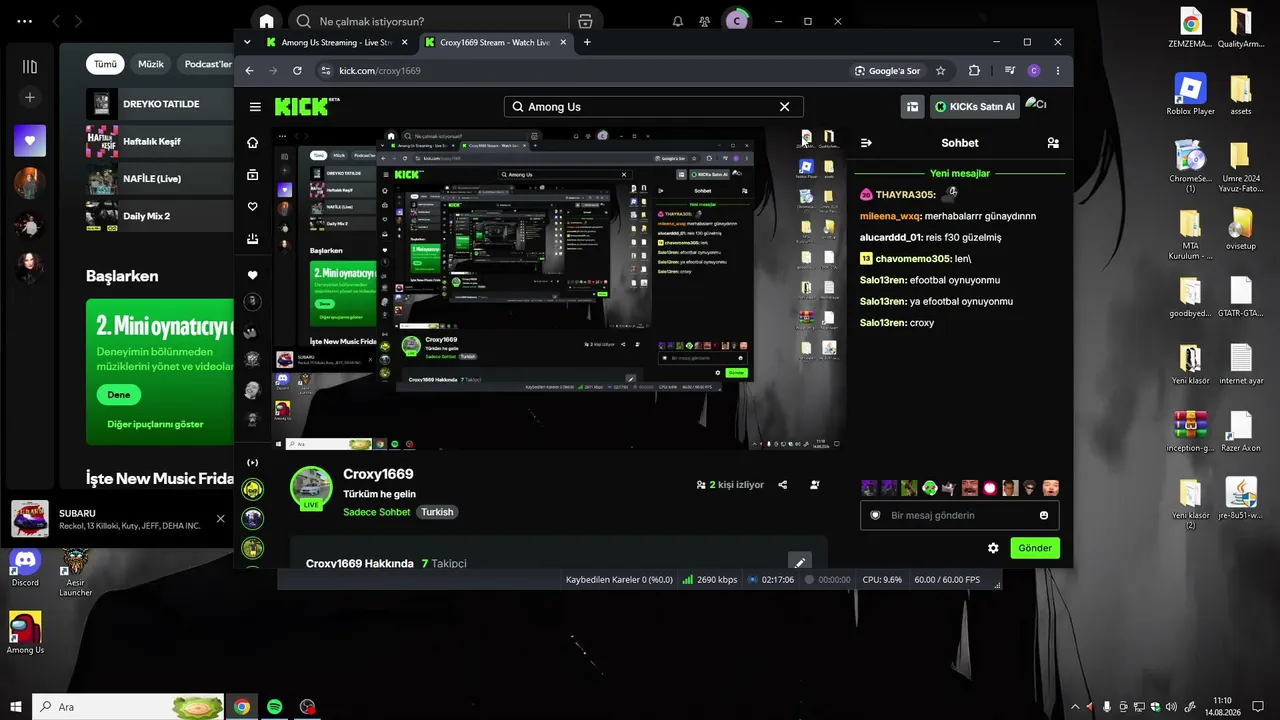Open Among Us desktop shortcut
The height and width of the screenshot is (720, 1280).
point(25,633)
